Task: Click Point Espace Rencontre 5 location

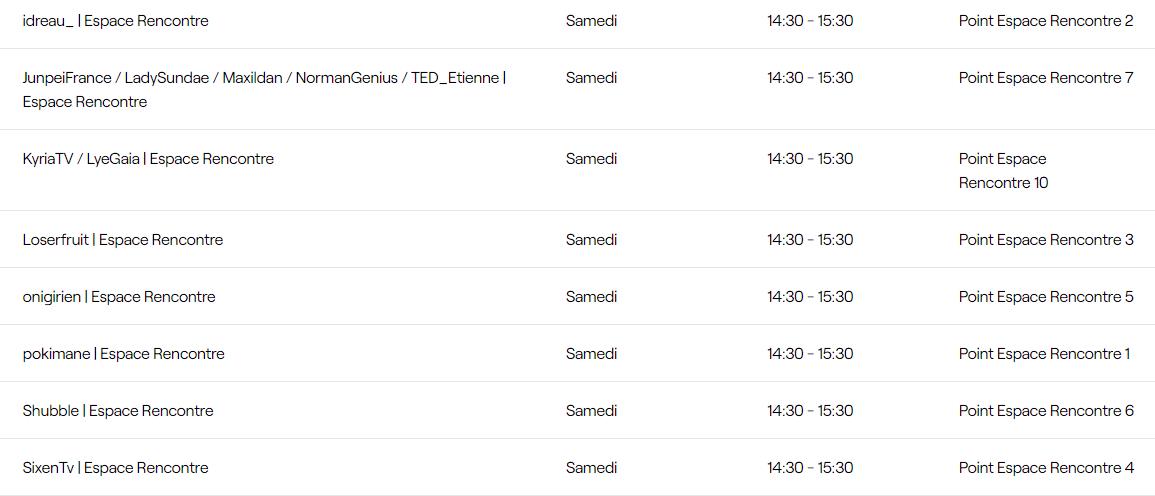Action: pos(1045,297)
